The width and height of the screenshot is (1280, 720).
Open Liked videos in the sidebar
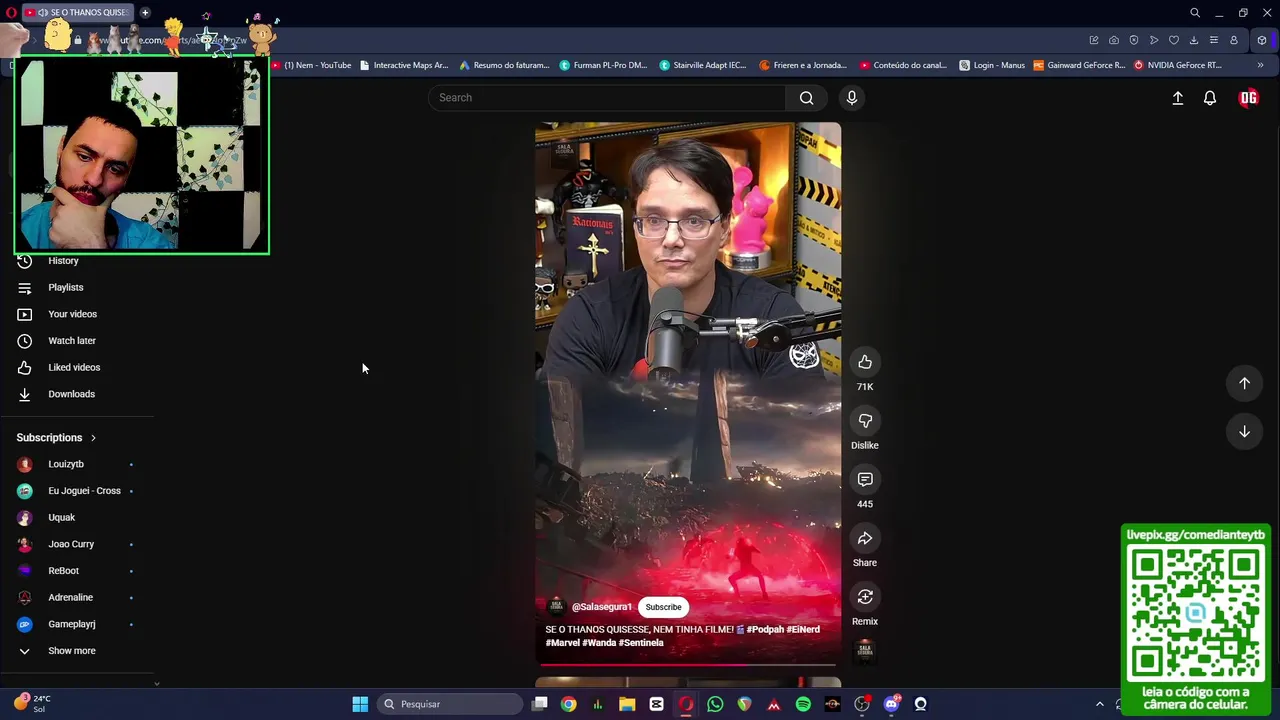[74, 367]
